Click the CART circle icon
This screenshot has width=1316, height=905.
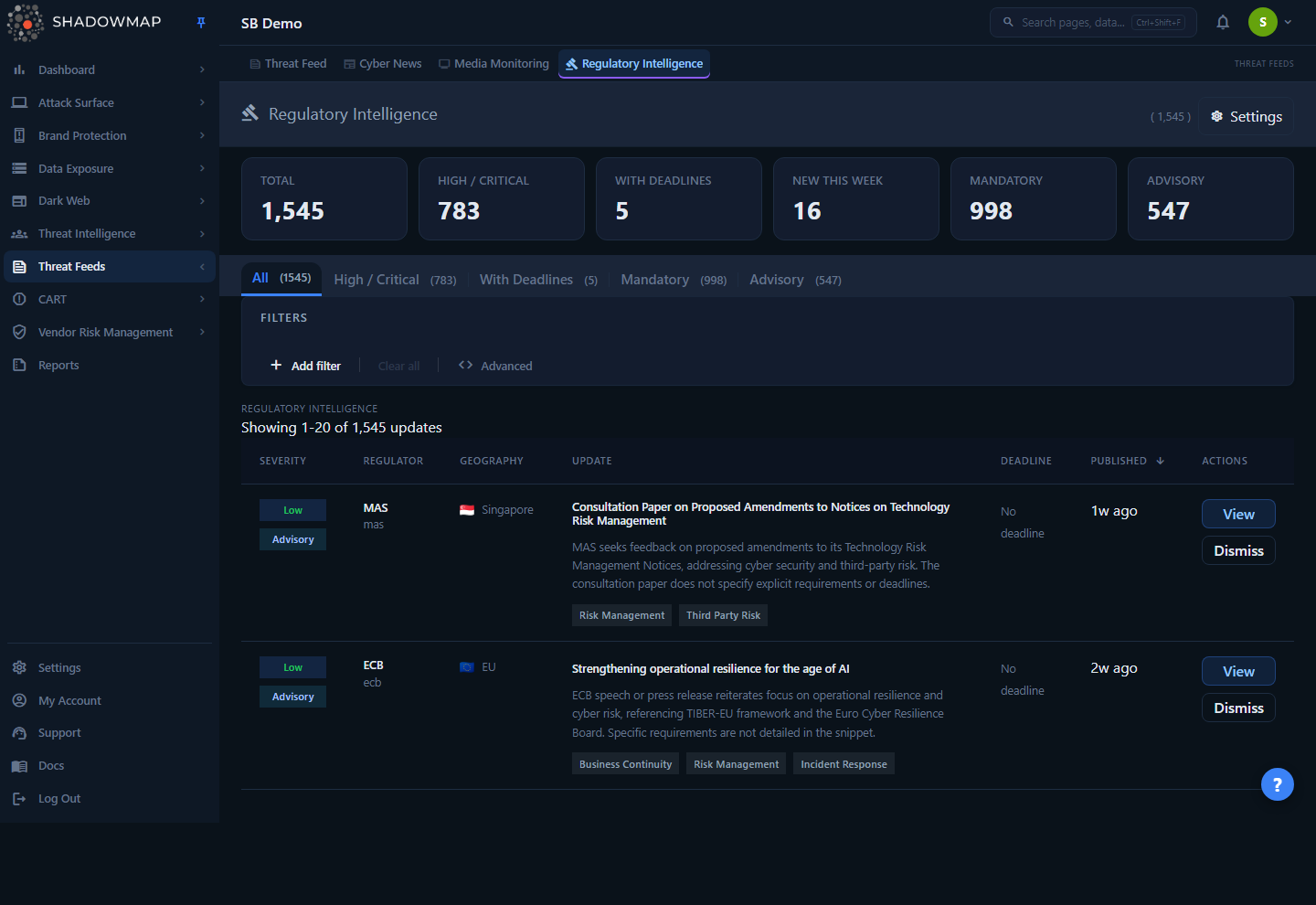19,299
